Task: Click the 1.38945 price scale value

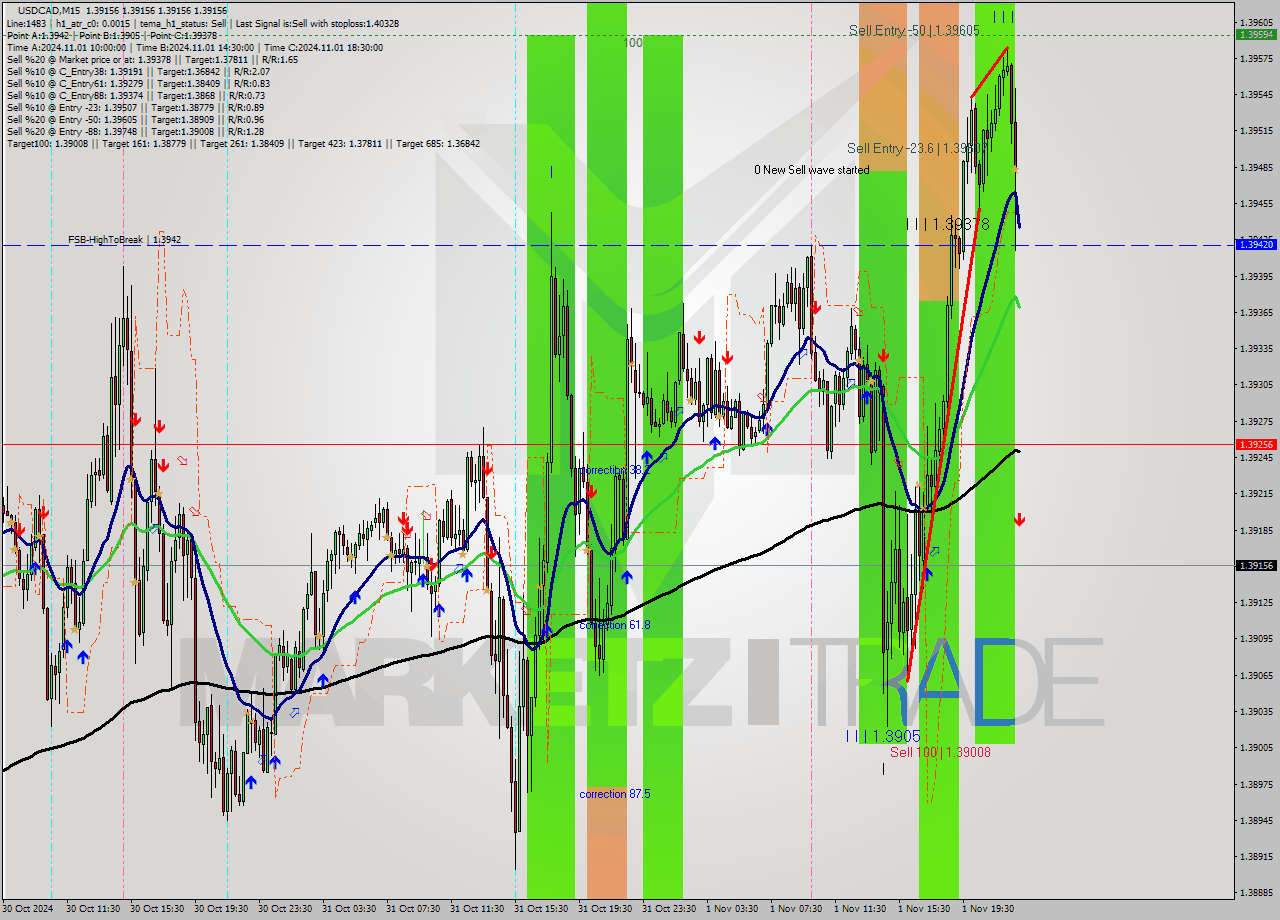Action: [x=1256, y=820]
